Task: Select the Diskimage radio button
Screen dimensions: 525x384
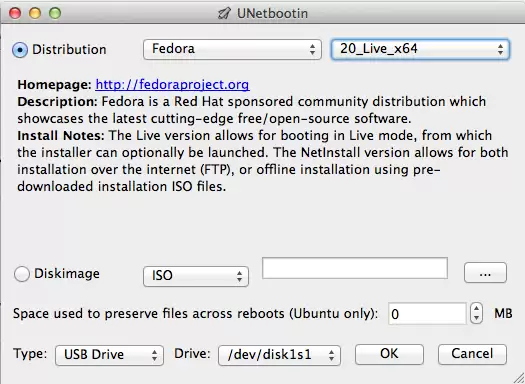Action: click(22, 274)
